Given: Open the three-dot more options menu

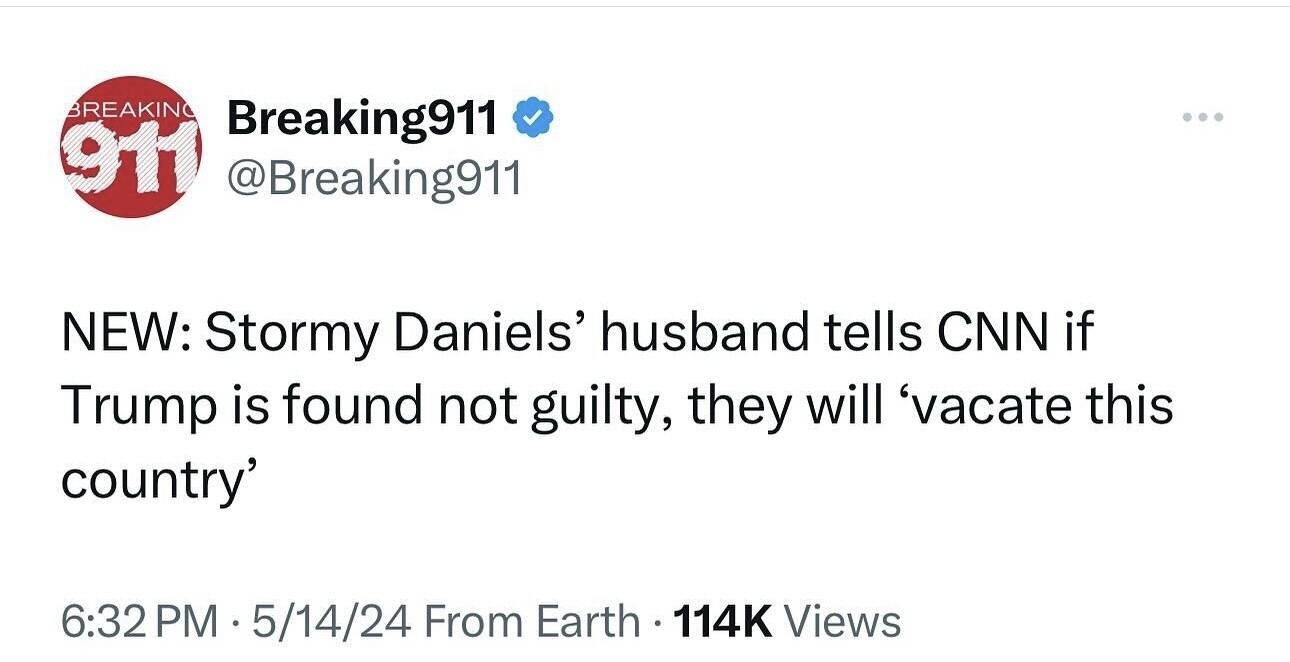Looking at the screenshot, I should 1202,118.
